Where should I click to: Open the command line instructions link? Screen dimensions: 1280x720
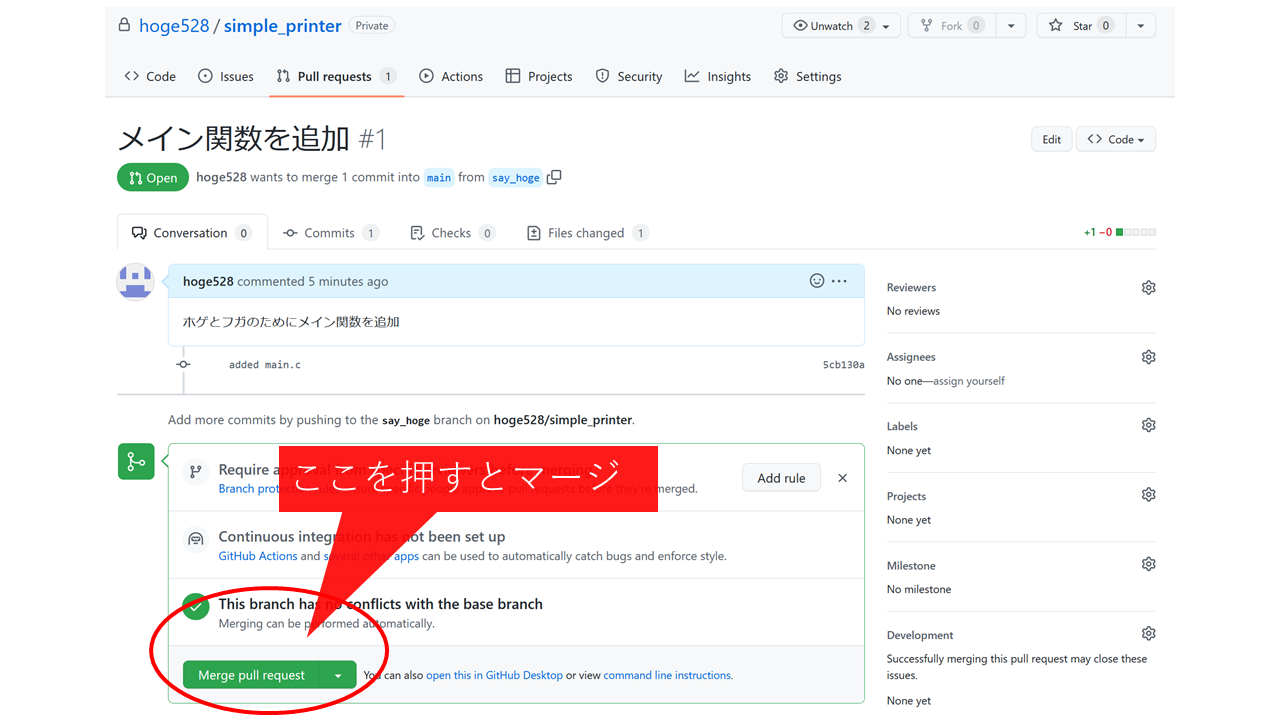[x=667, y=676]
